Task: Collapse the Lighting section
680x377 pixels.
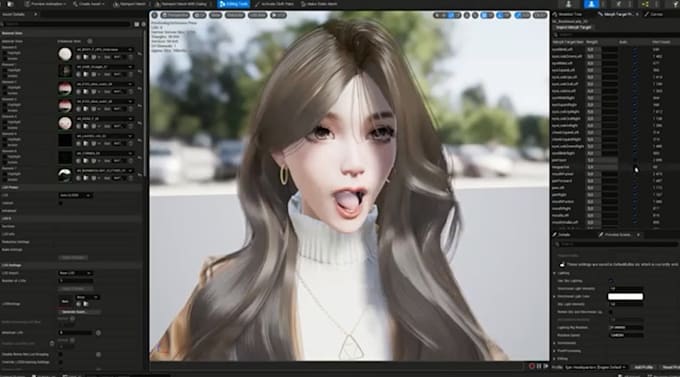Action: click(554, 273)
